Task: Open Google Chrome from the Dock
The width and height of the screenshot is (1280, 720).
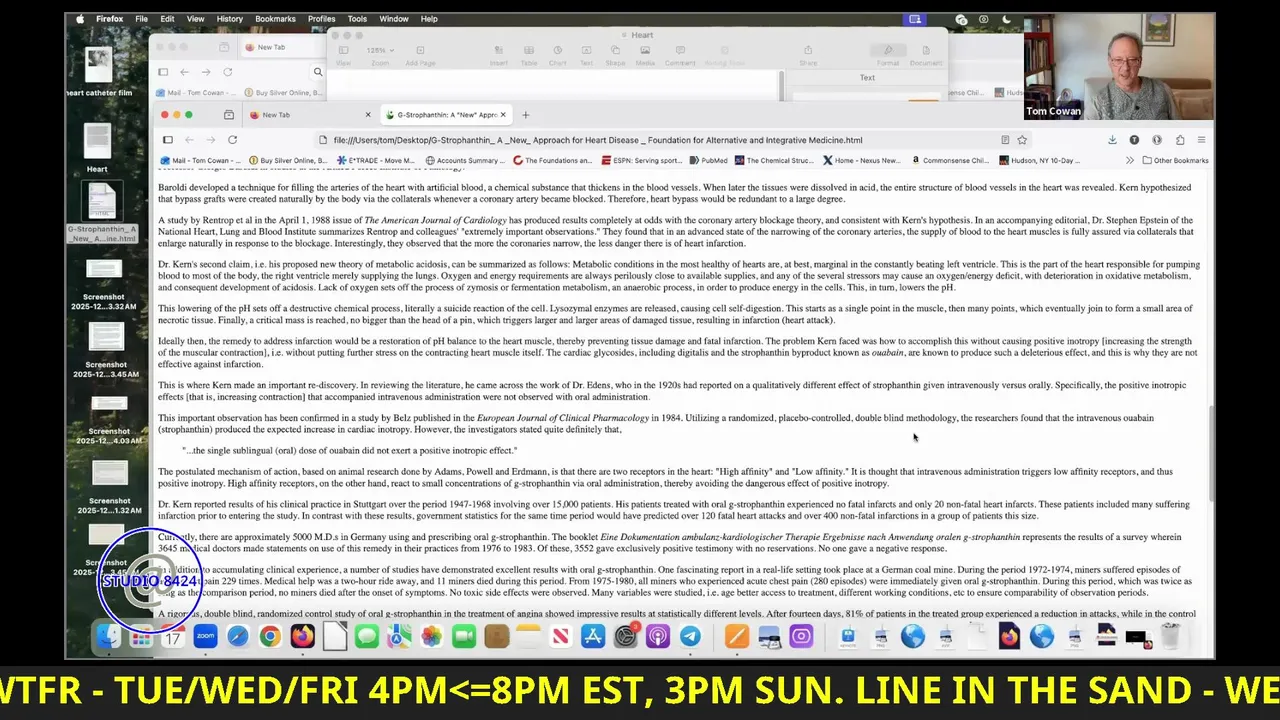Action: pyautogui.click(x=270, y=637)
